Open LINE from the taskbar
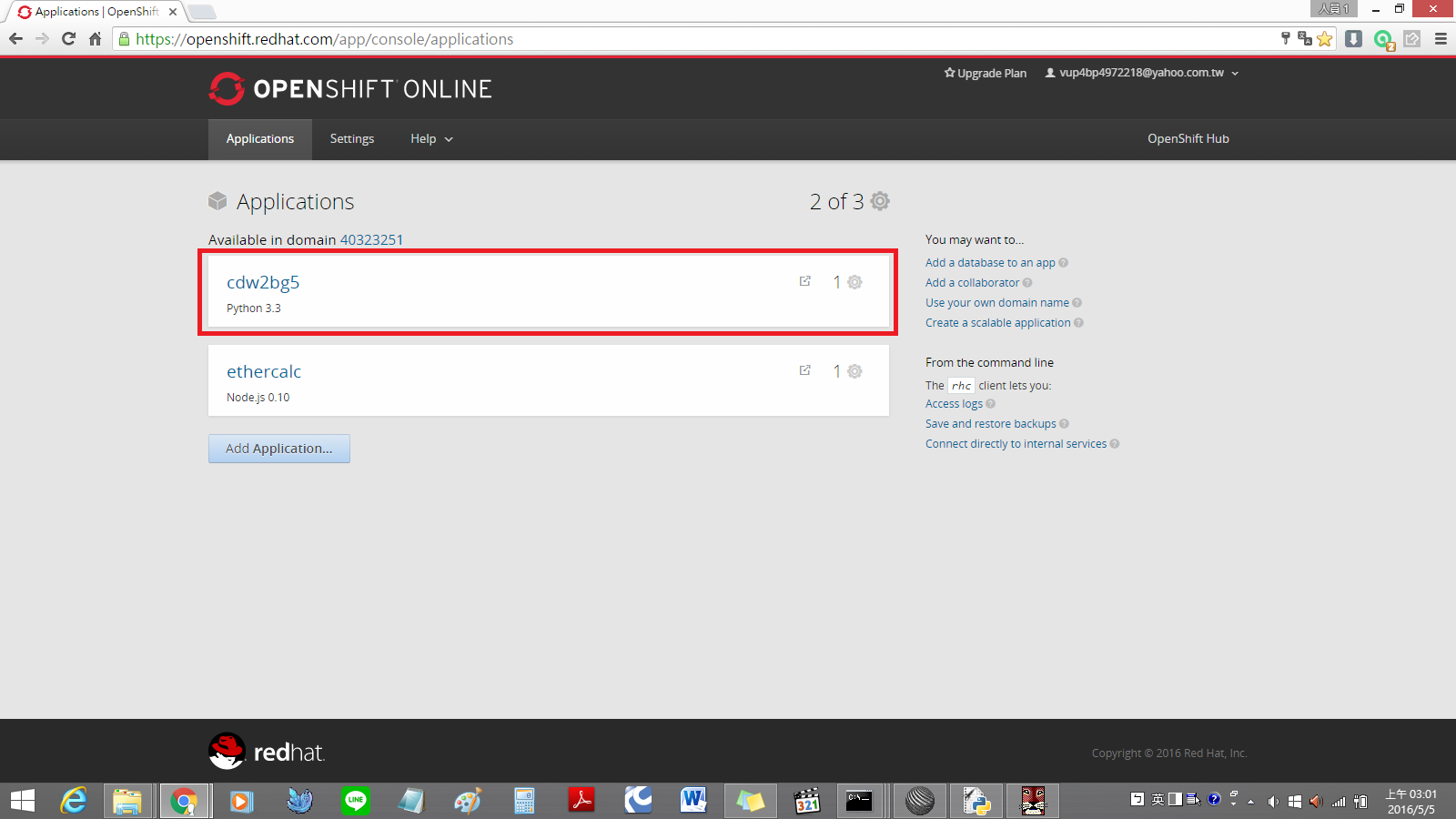 (355, 801)
